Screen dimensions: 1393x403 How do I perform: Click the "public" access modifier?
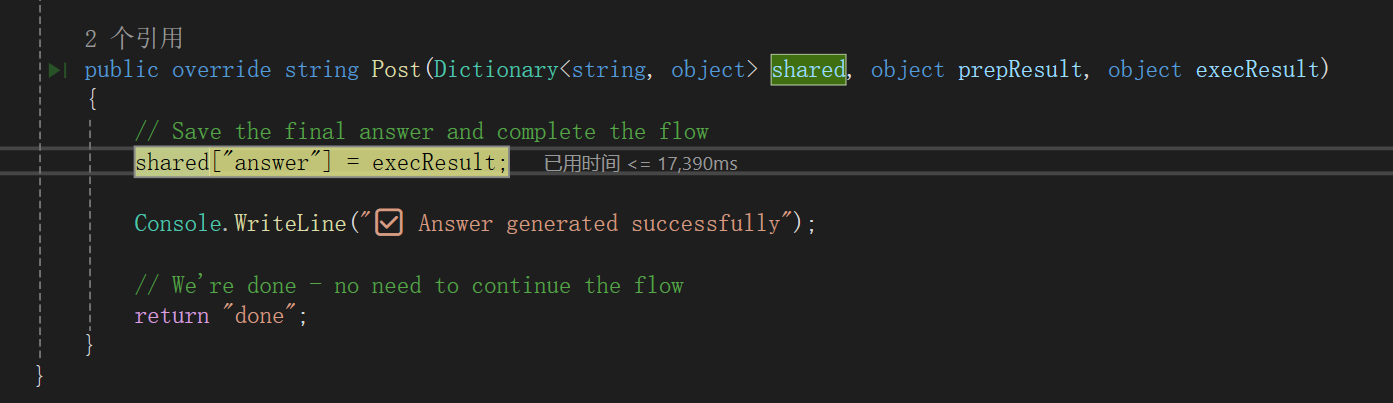[x=121, y=70]
